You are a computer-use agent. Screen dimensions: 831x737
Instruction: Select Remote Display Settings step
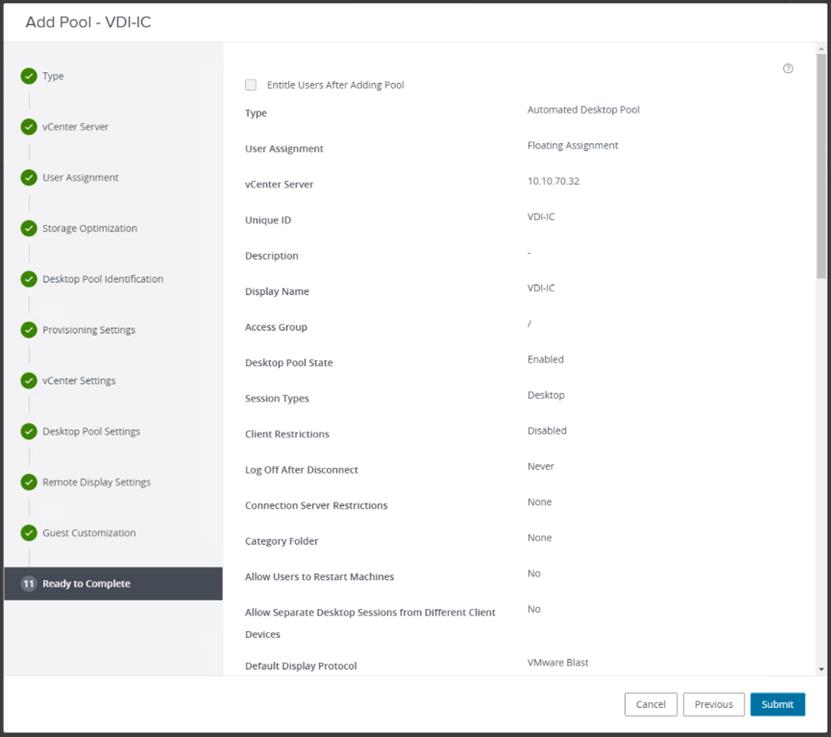(96, 482)
